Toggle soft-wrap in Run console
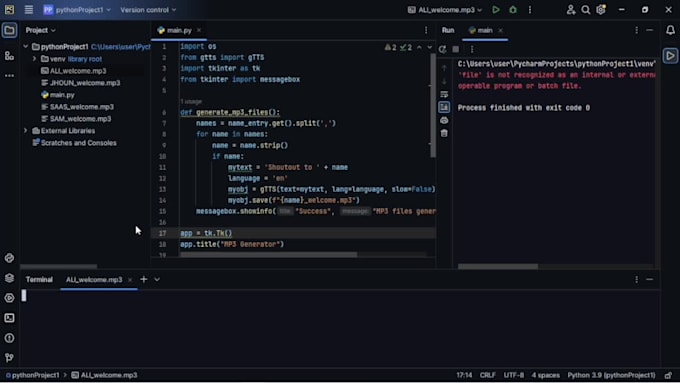Screen dimensions: 680x383 pyautogui.click(x=444, y=94)
